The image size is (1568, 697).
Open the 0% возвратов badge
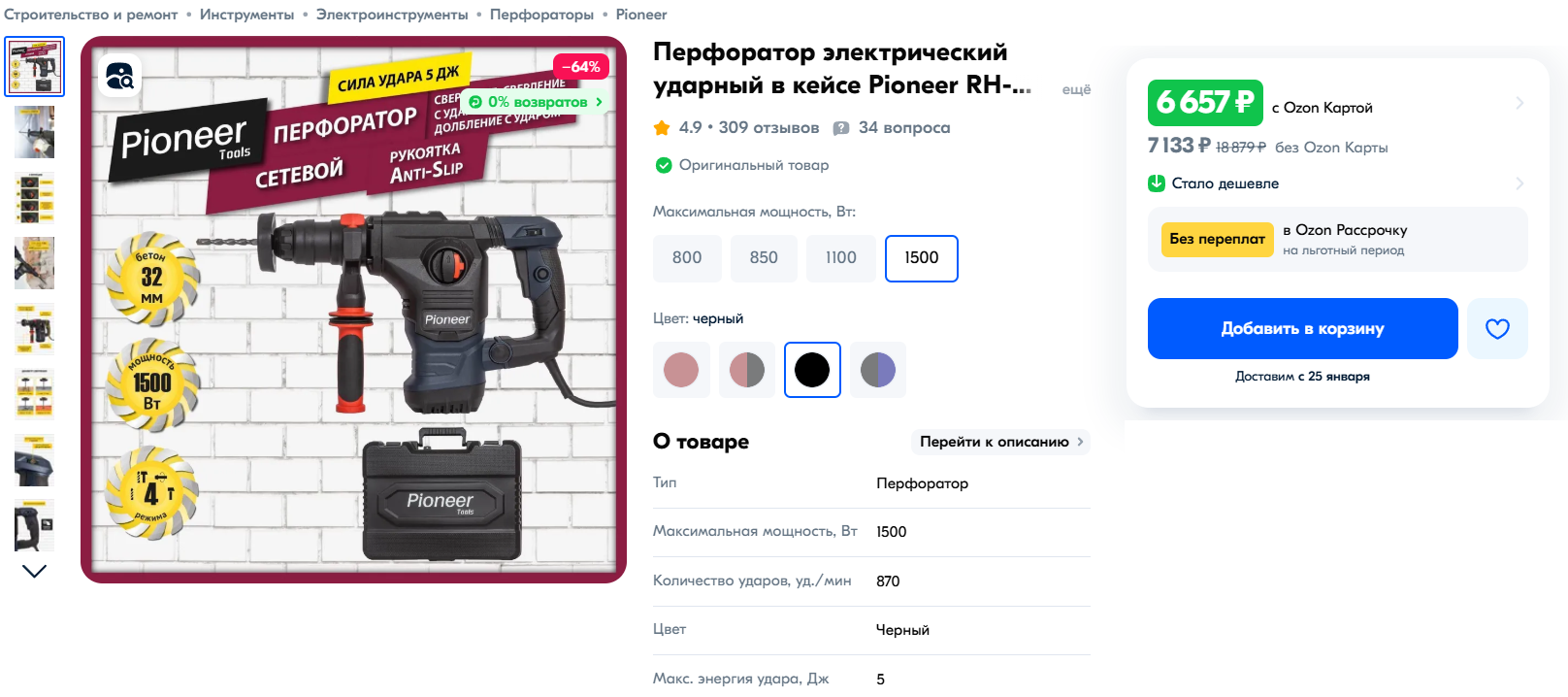point(536,102)
